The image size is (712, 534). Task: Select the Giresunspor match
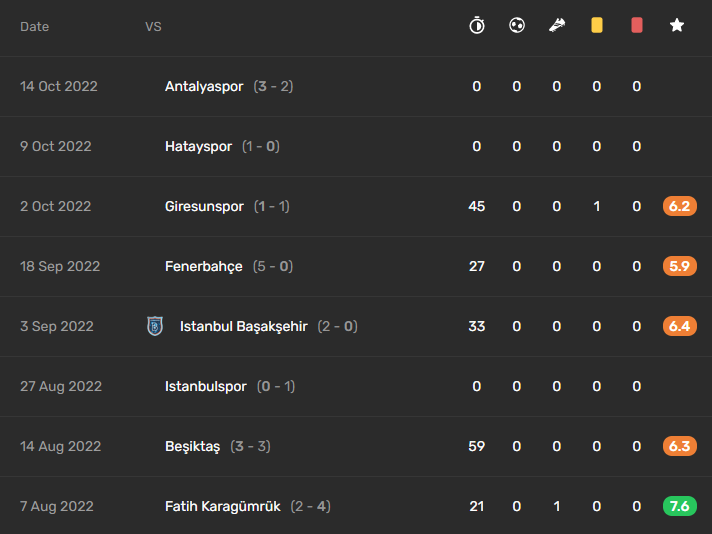(356, 206)
